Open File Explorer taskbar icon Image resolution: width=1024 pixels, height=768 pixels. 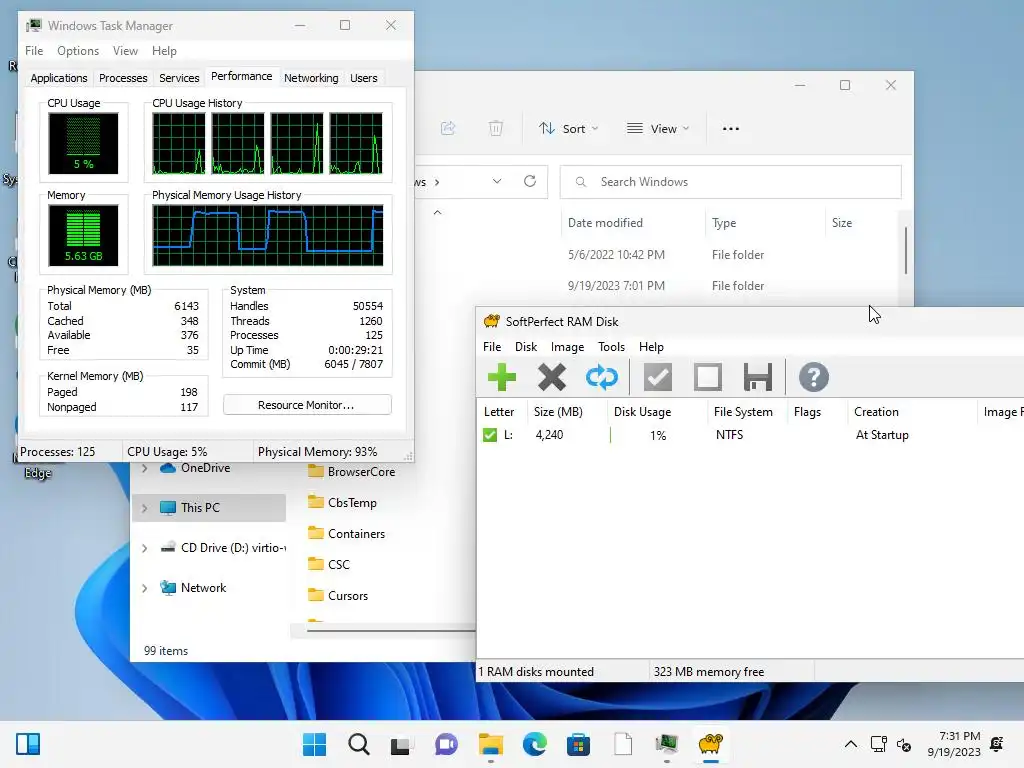[x=490, y=744]
